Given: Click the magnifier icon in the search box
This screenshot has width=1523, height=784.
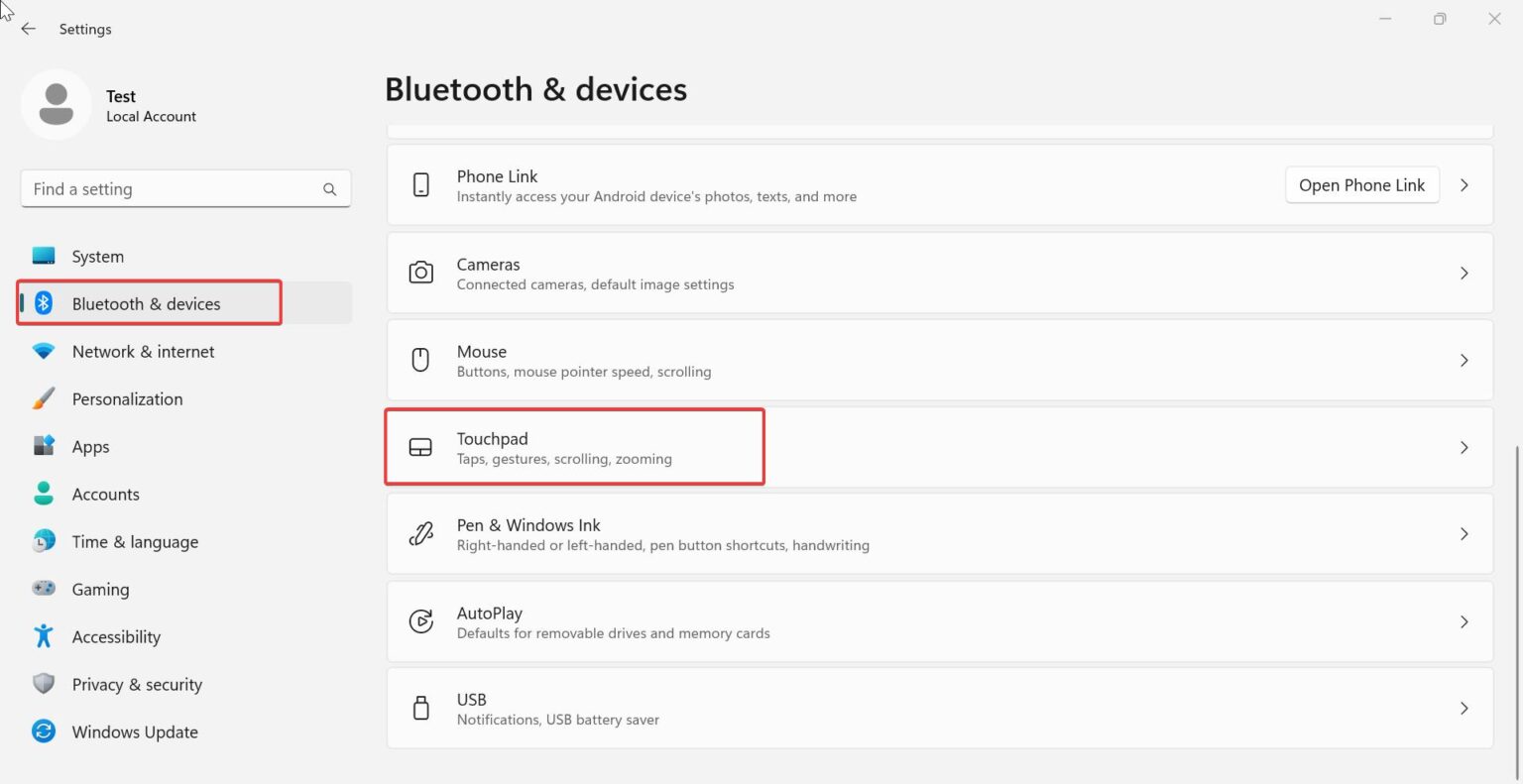Looking at the screenshot, I should point(329,188).
